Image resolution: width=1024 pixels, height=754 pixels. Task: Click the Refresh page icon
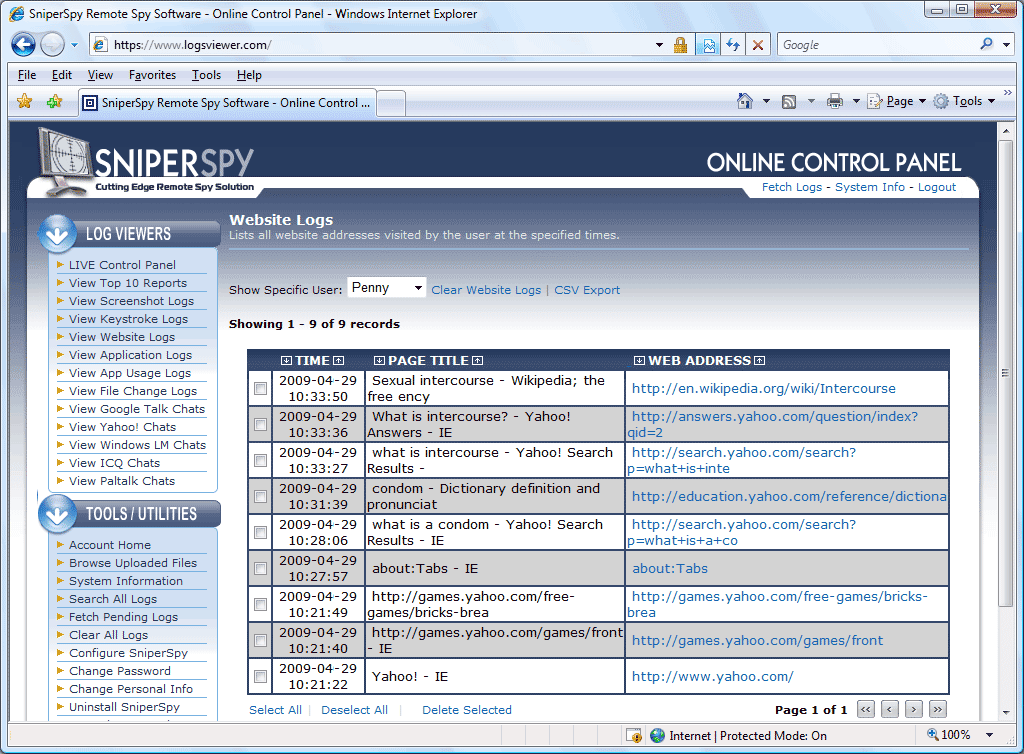(x=733, y=45)
